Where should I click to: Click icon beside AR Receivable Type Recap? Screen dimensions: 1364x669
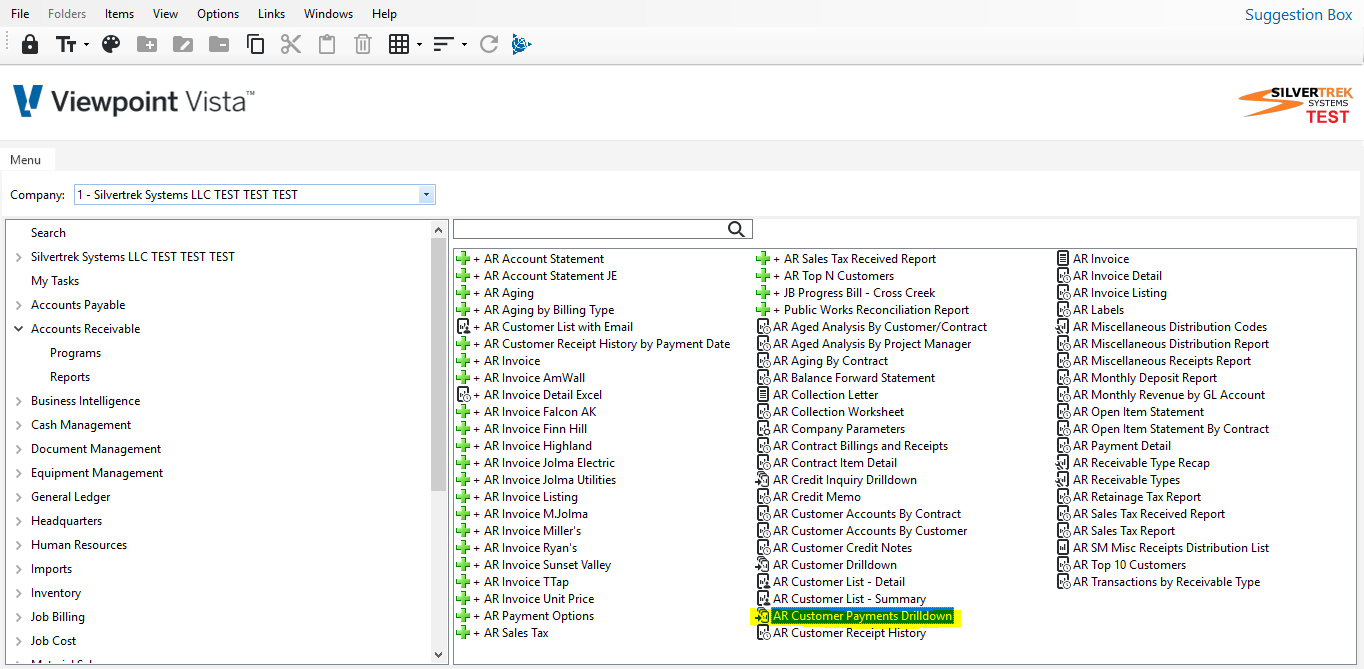pos(1064,463)
